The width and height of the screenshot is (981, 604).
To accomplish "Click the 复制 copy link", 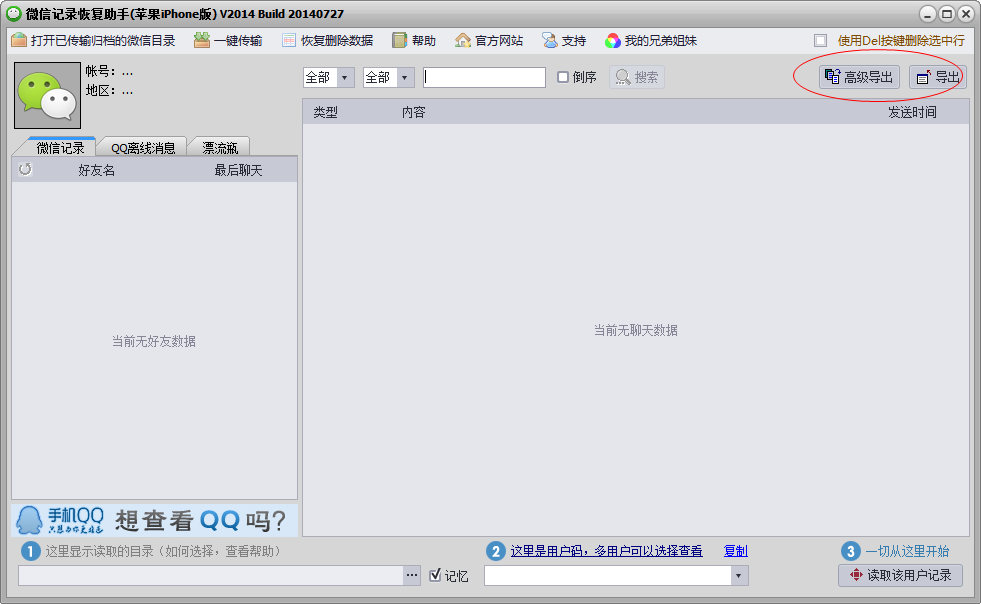I will 735,551.
